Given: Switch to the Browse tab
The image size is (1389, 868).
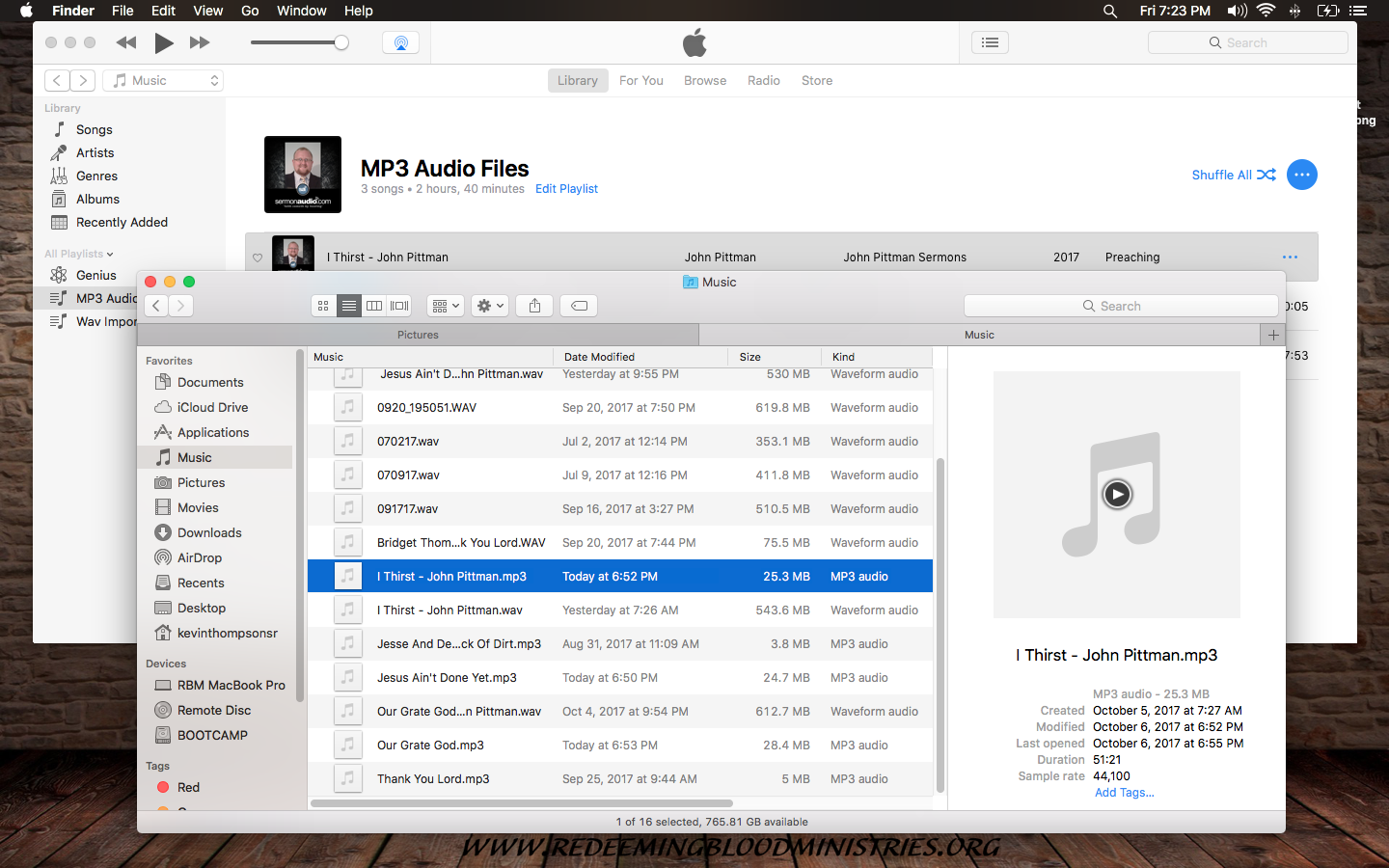Looking at the screenshot, I should pos(705,80).
